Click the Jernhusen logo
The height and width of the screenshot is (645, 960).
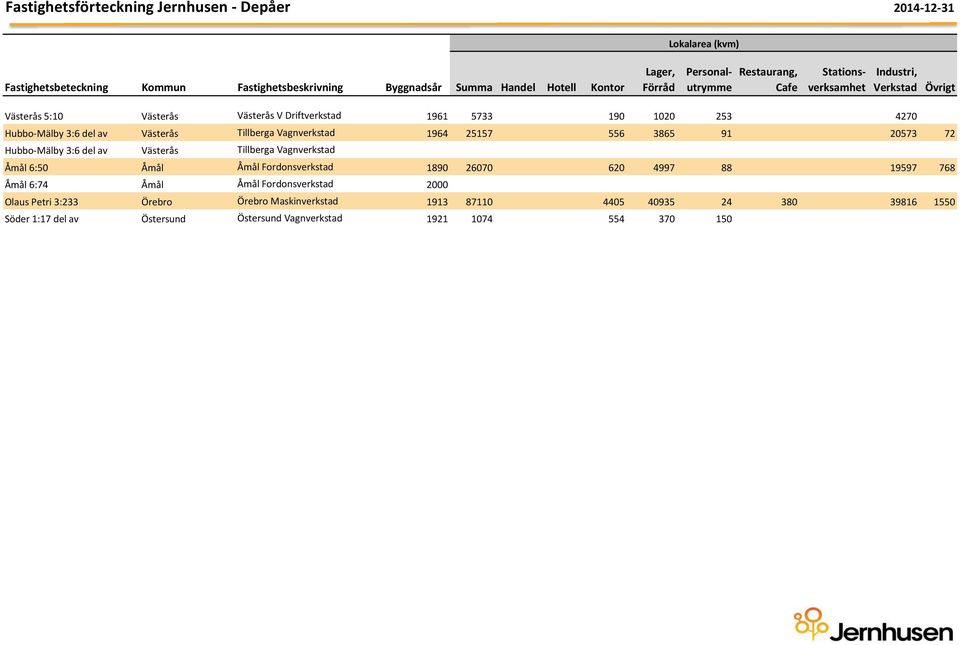pyautogui.click(x=874, y=625)
